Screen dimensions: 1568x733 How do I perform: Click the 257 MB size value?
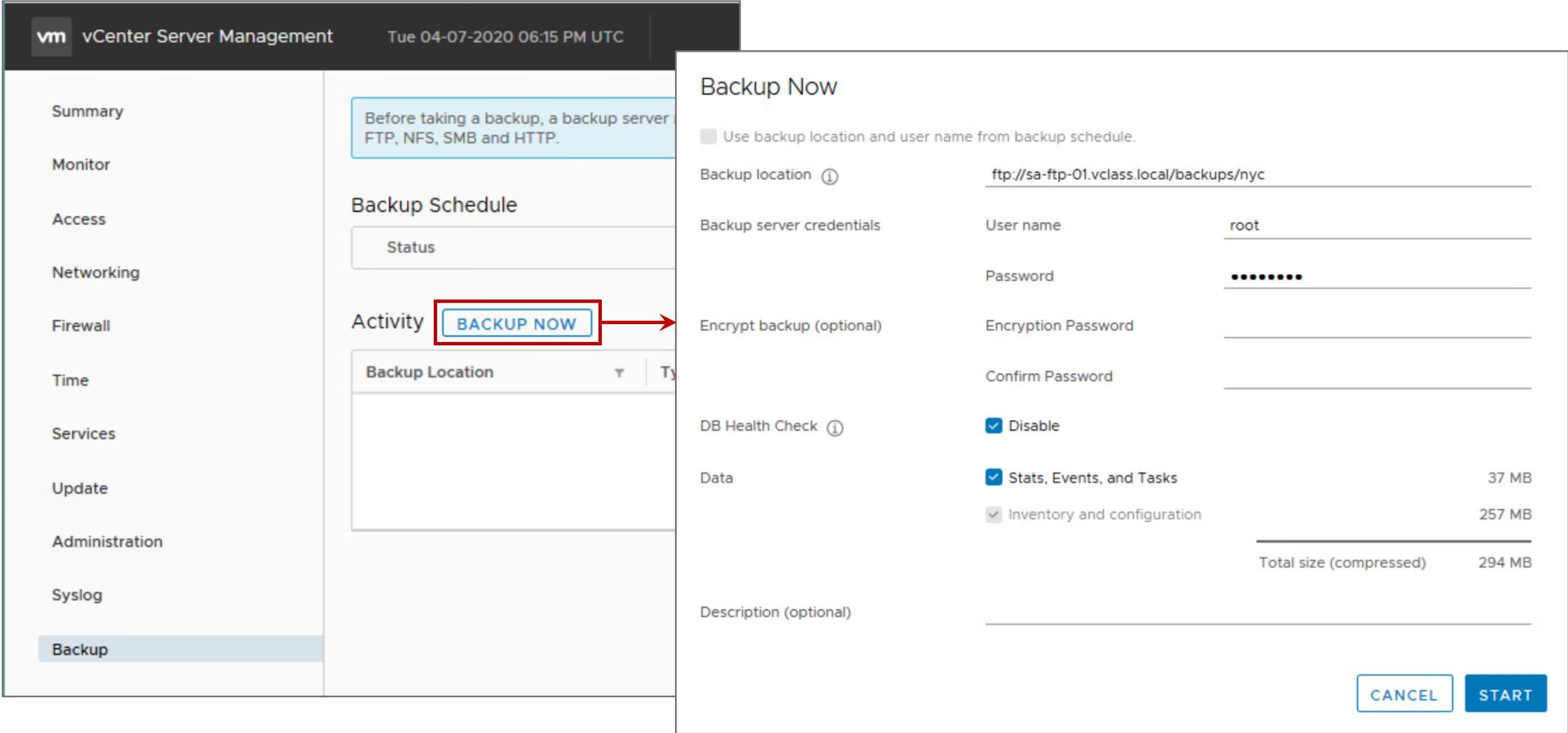pos(1505,514)
